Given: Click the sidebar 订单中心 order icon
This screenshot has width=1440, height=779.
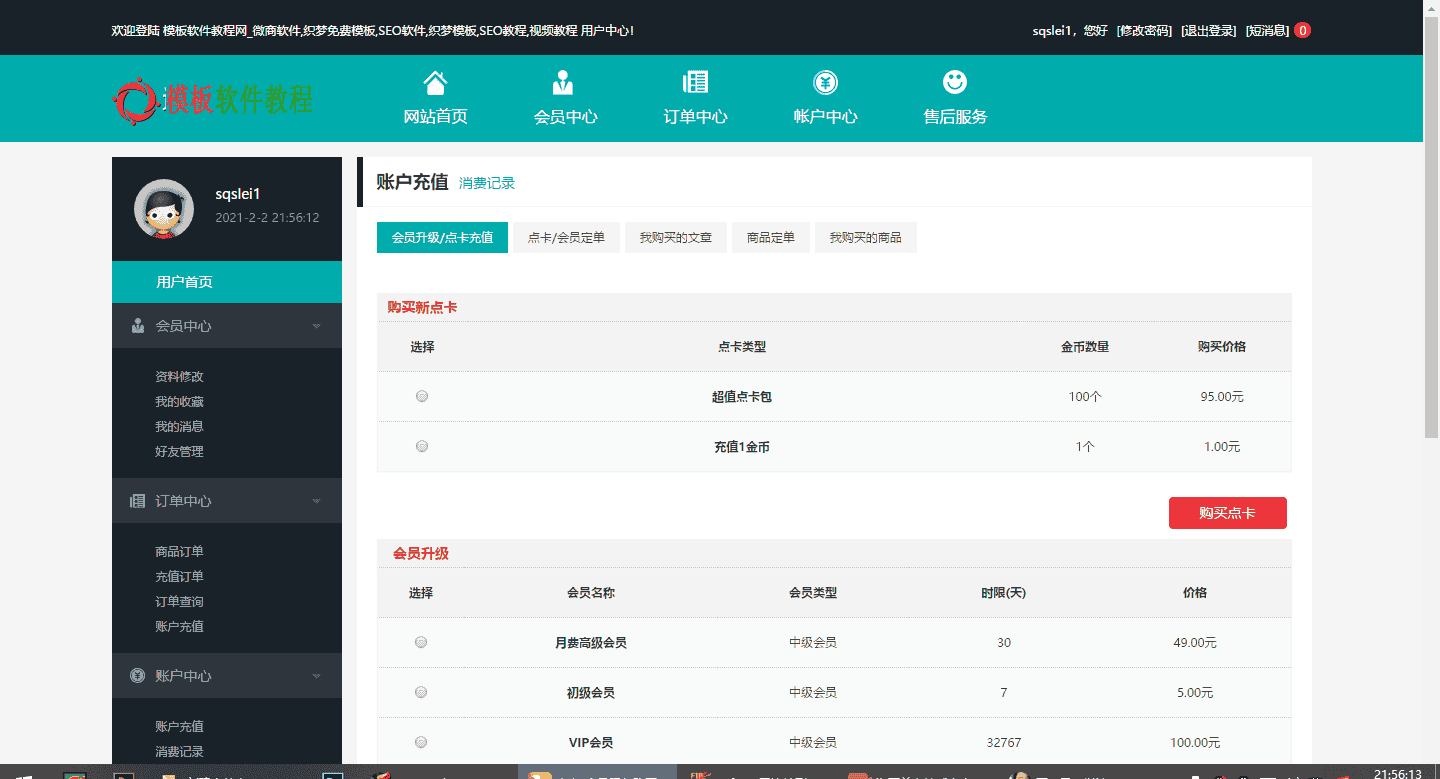Looking at the screenshot, I should coord(136,500).
